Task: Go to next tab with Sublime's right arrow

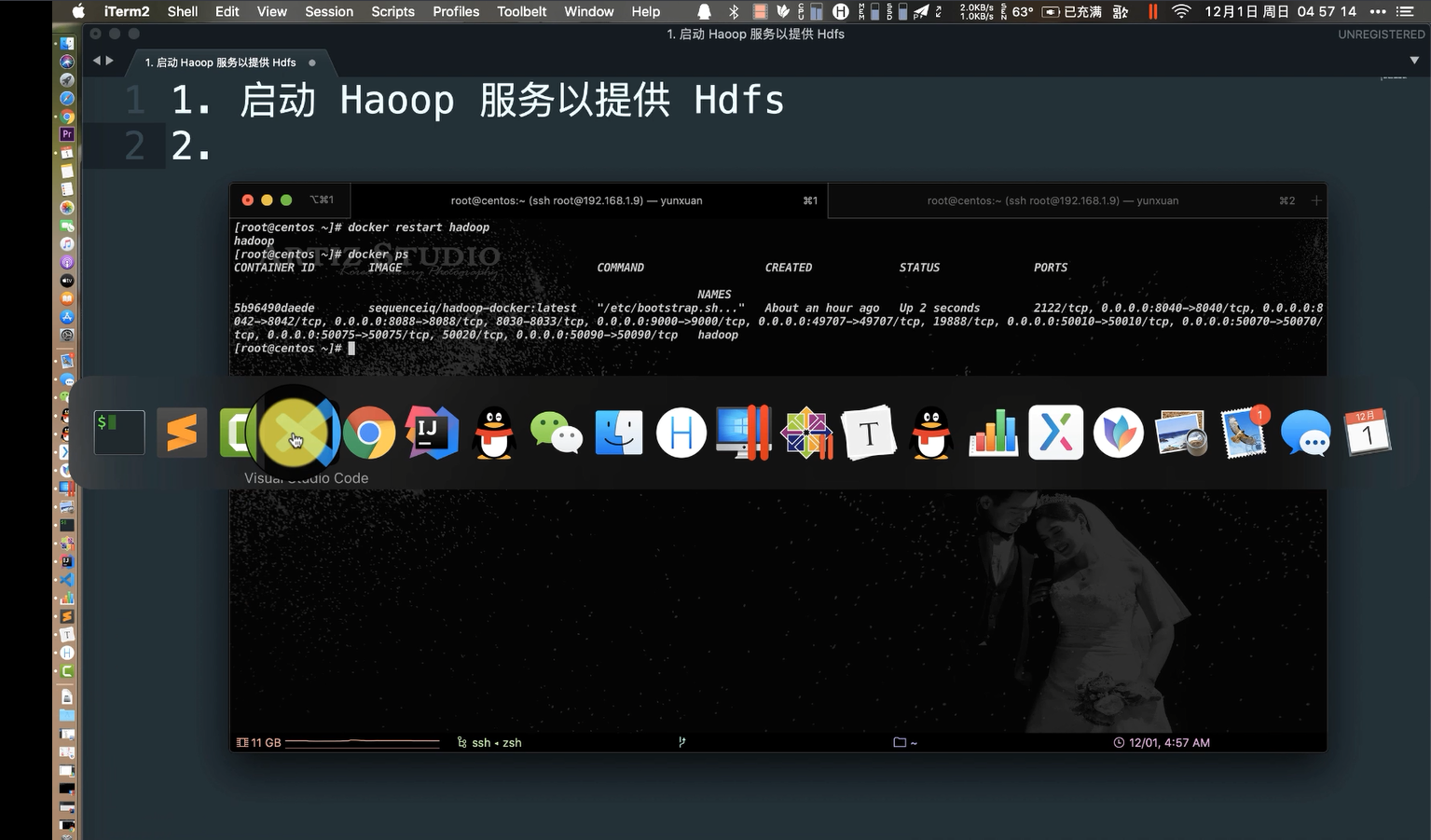Action: (110, 61)
